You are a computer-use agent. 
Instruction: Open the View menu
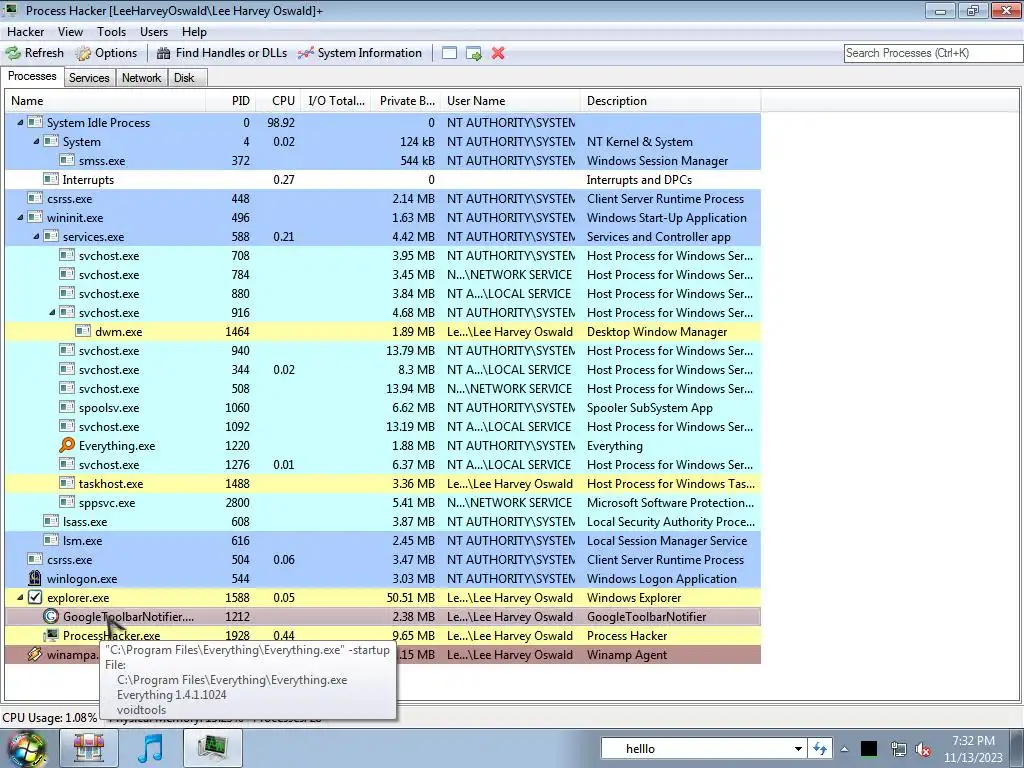point(70,31)
